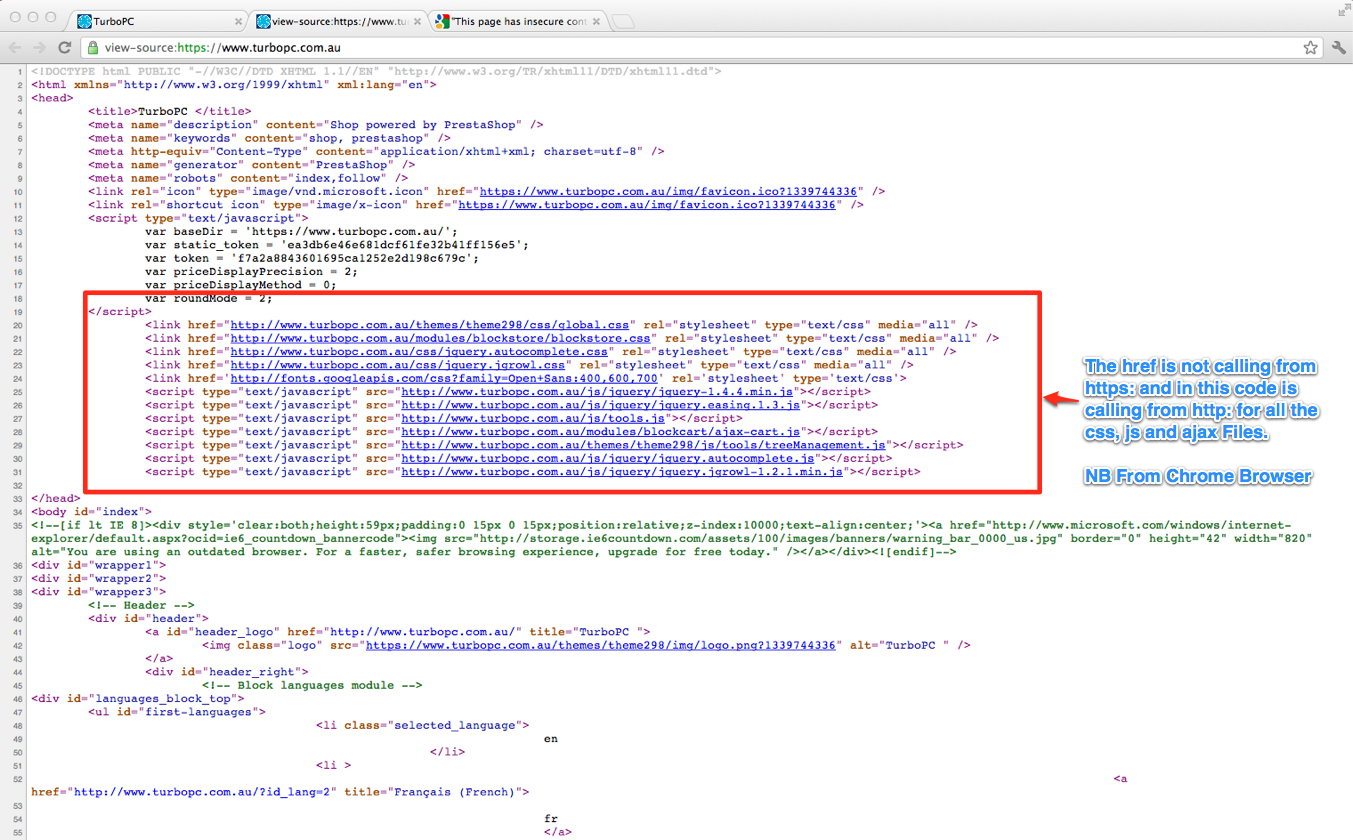The width and height of the screenshot is (1353, 840).
Task: Click the "<!-- Header -->" comment
Action: coord(141,606)
